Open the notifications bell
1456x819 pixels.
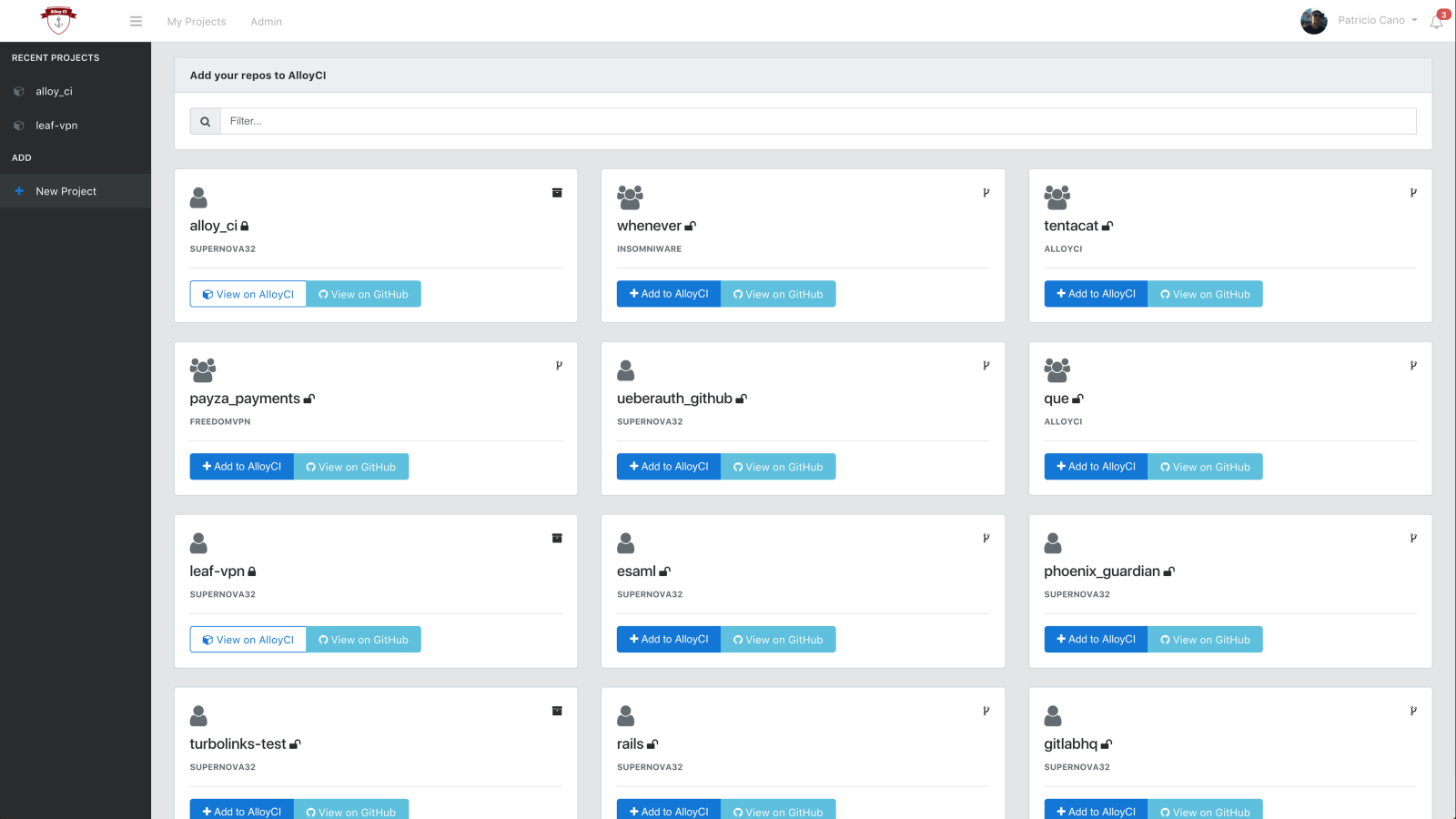click(x=1436, y=22)
